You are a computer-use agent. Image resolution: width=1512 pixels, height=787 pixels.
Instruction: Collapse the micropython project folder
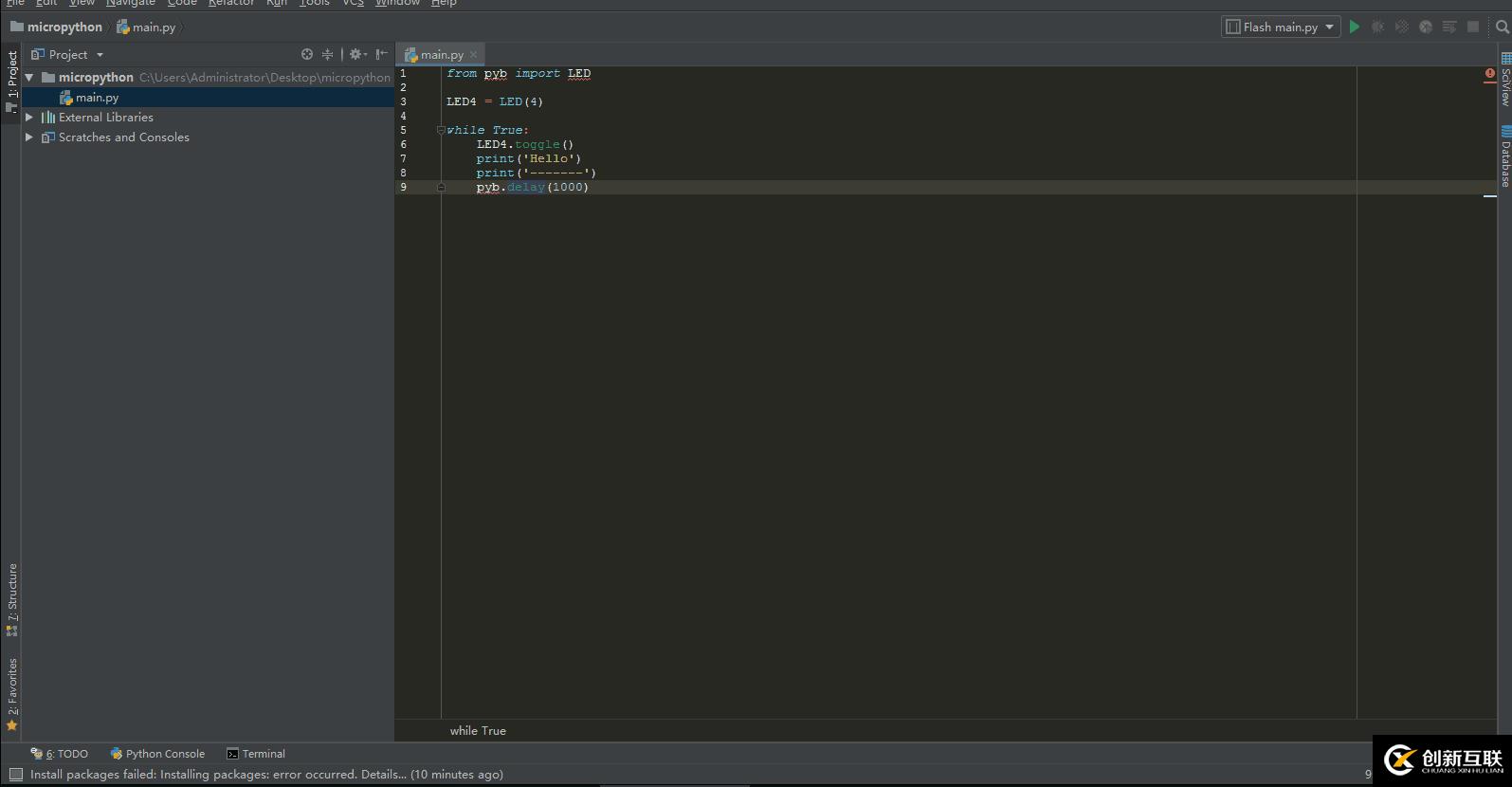29,78
